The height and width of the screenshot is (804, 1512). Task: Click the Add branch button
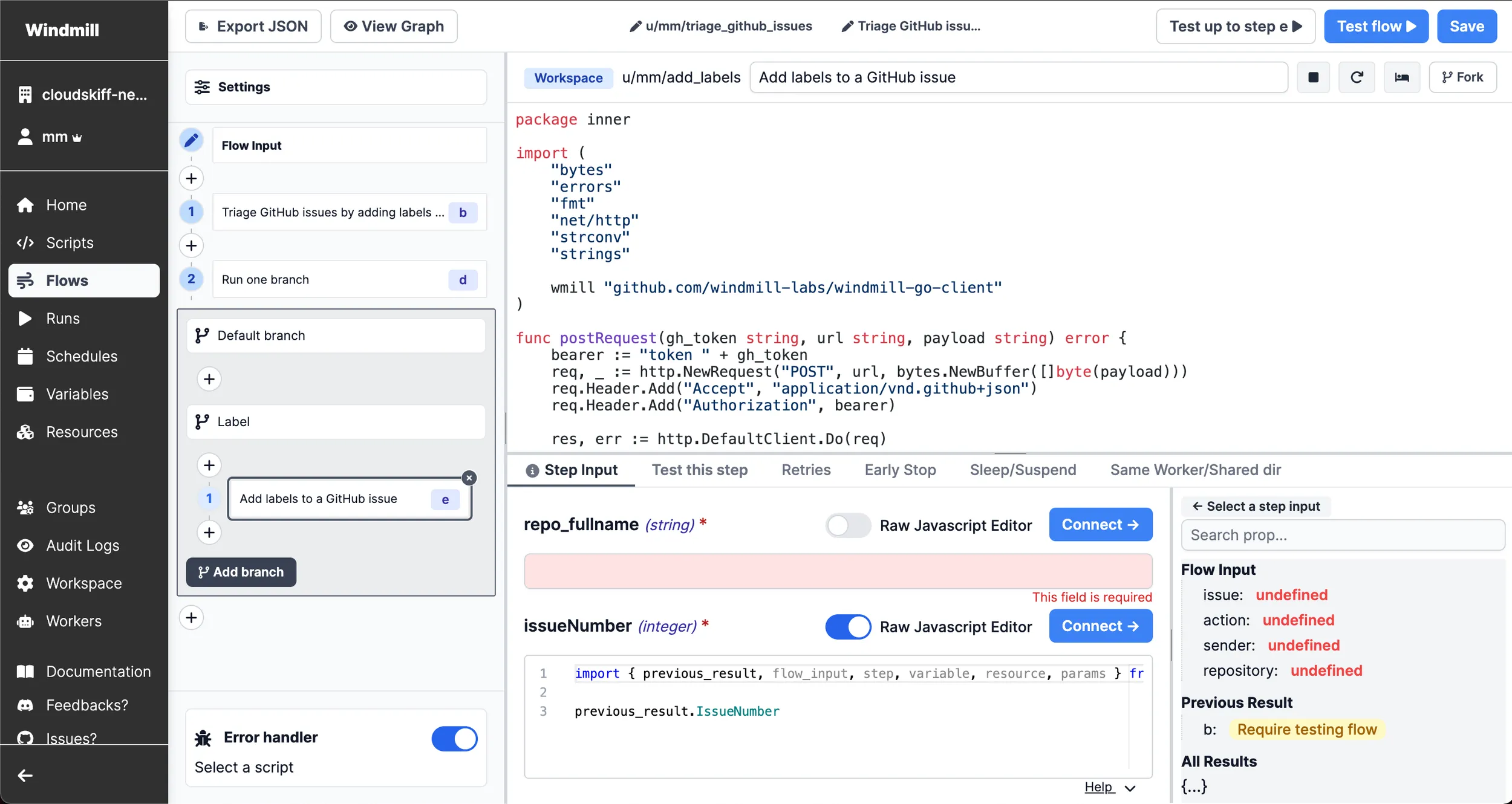coord(241,572)
